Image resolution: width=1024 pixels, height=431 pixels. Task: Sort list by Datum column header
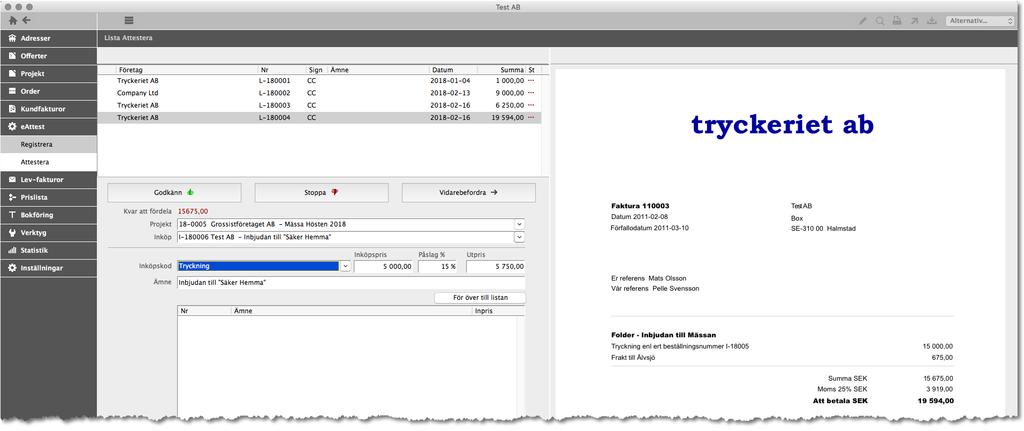442,70
